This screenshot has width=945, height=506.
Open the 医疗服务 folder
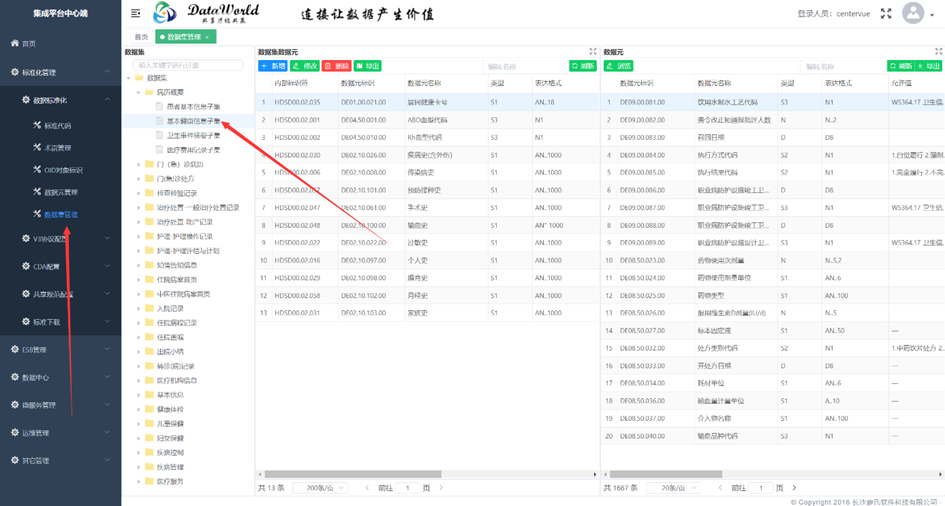(x=169, y=481)
